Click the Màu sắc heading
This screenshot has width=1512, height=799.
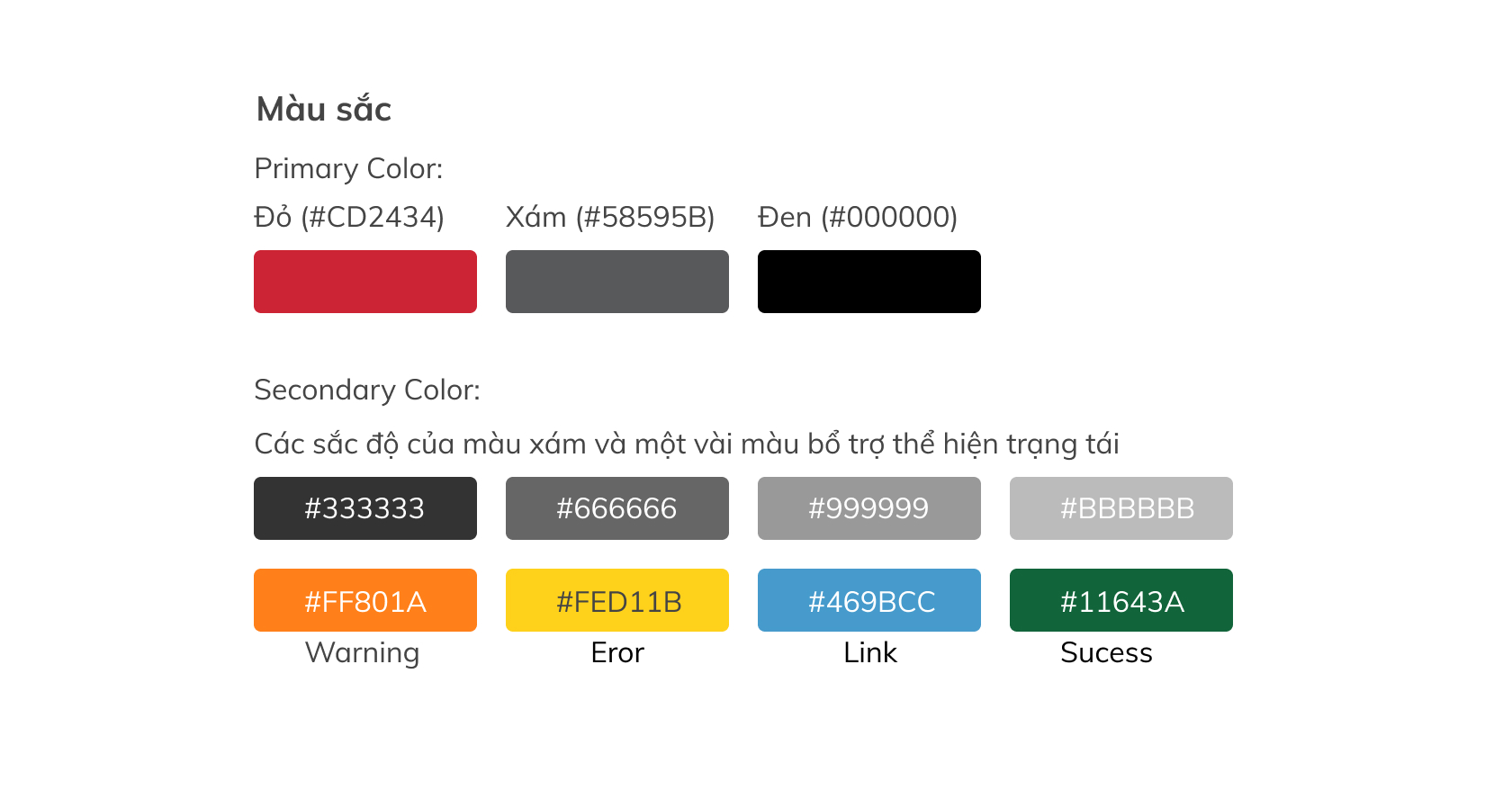tap(324, 109)
